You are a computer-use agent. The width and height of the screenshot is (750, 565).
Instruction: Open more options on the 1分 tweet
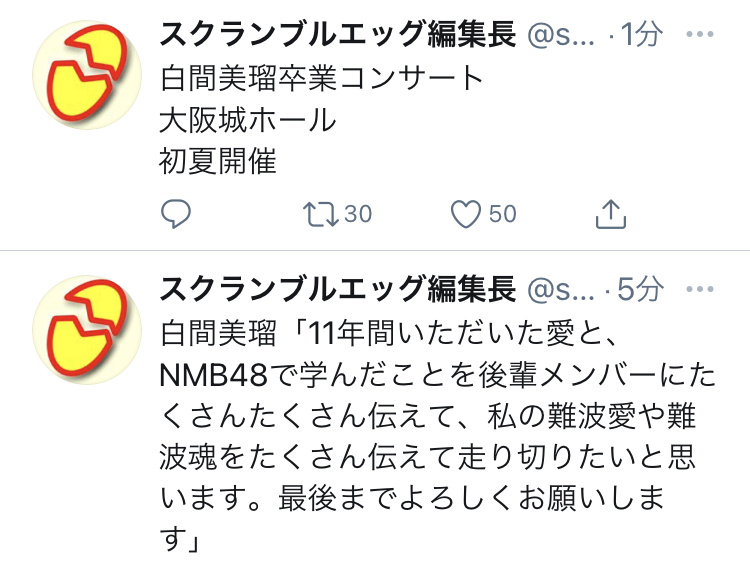pyautogui.click(x=700, y=34)
